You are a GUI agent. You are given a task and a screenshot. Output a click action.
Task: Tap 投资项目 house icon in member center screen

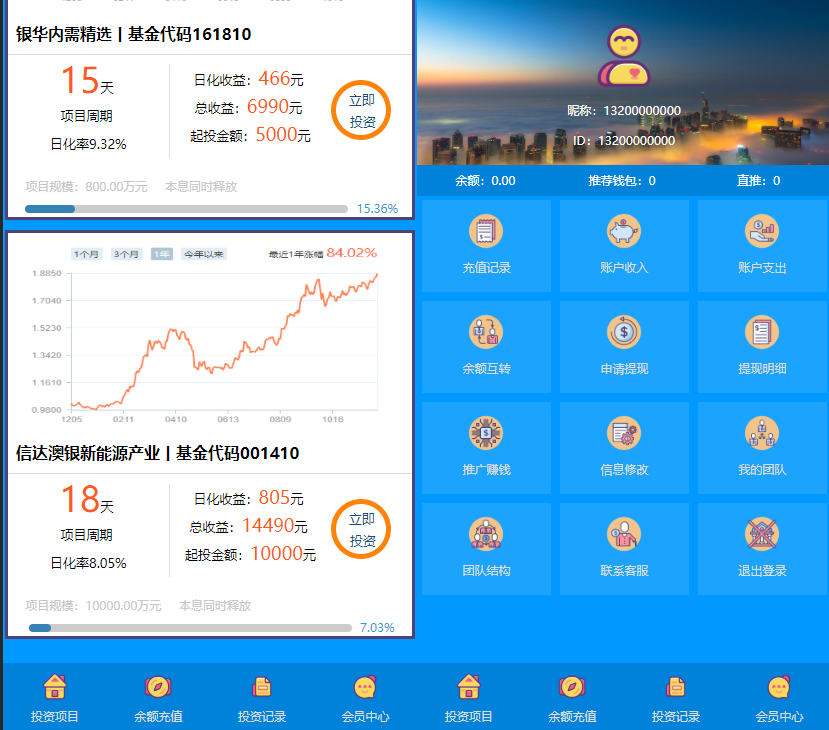pos(468,687)
